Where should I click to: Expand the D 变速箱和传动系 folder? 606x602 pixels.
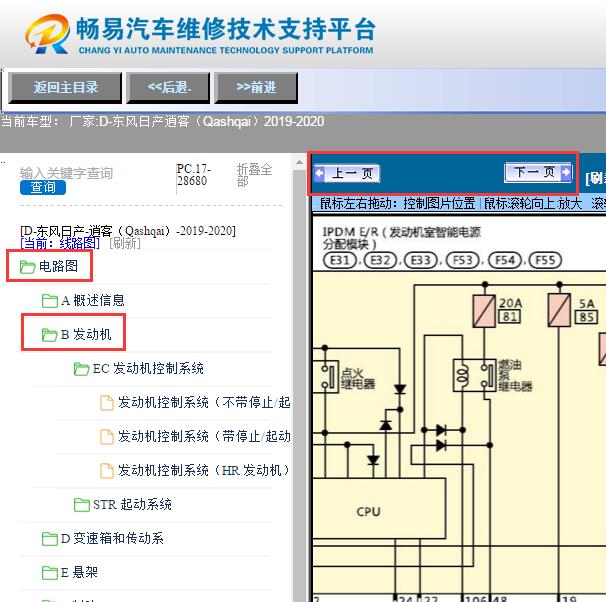(x=112, y=538)
